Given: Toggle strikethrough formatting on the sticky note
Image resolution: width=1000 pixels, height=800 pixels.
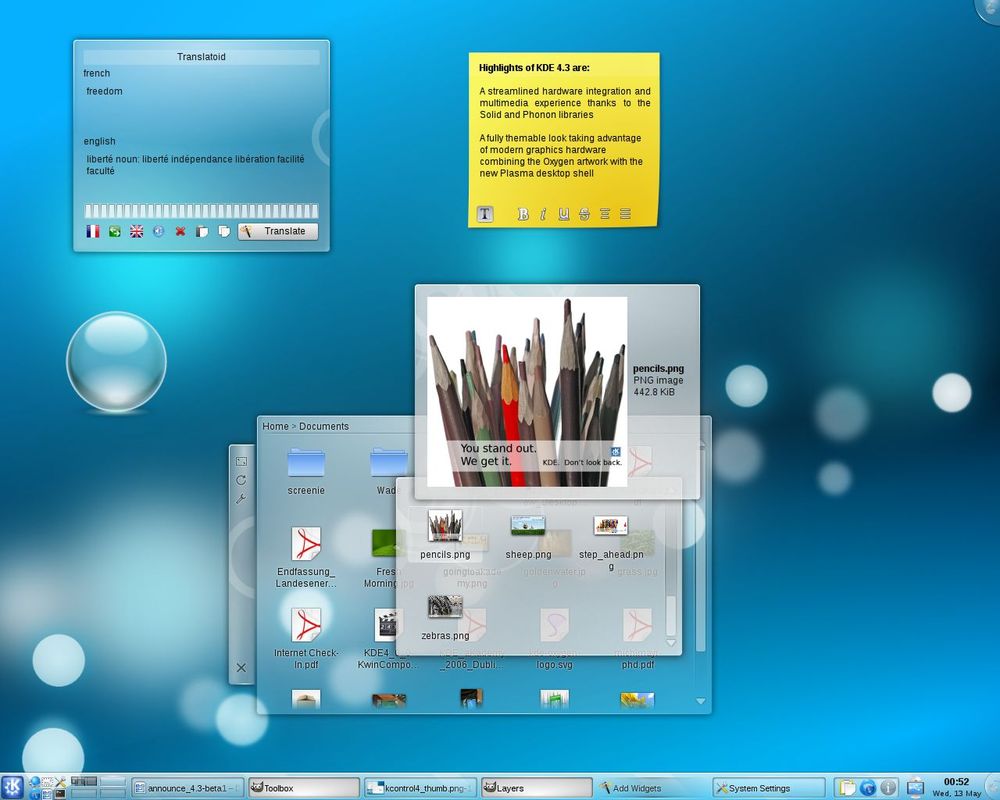Looking at the screenshot, I should point(584,214).
